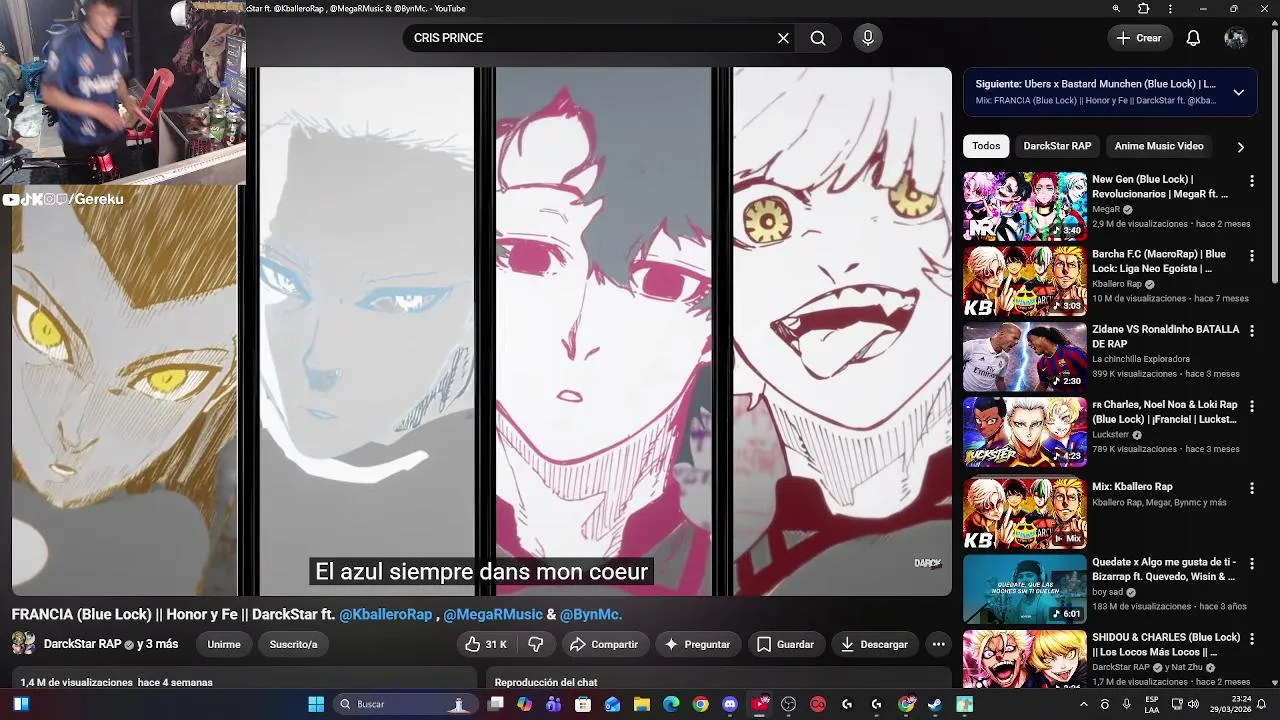1280x720 pixels.
Task: Clear the search box with the X icon
Action: (783, 38)
